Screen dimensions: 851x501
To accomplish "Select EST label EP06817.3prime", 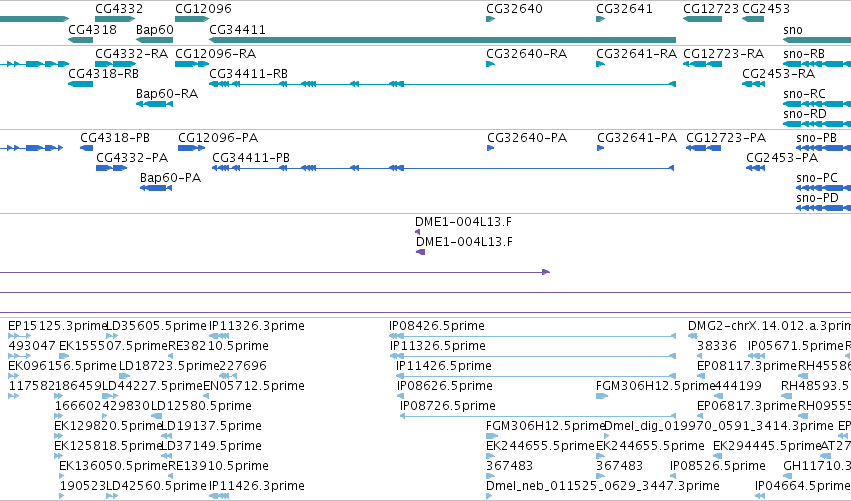I will tap(746, 407).
